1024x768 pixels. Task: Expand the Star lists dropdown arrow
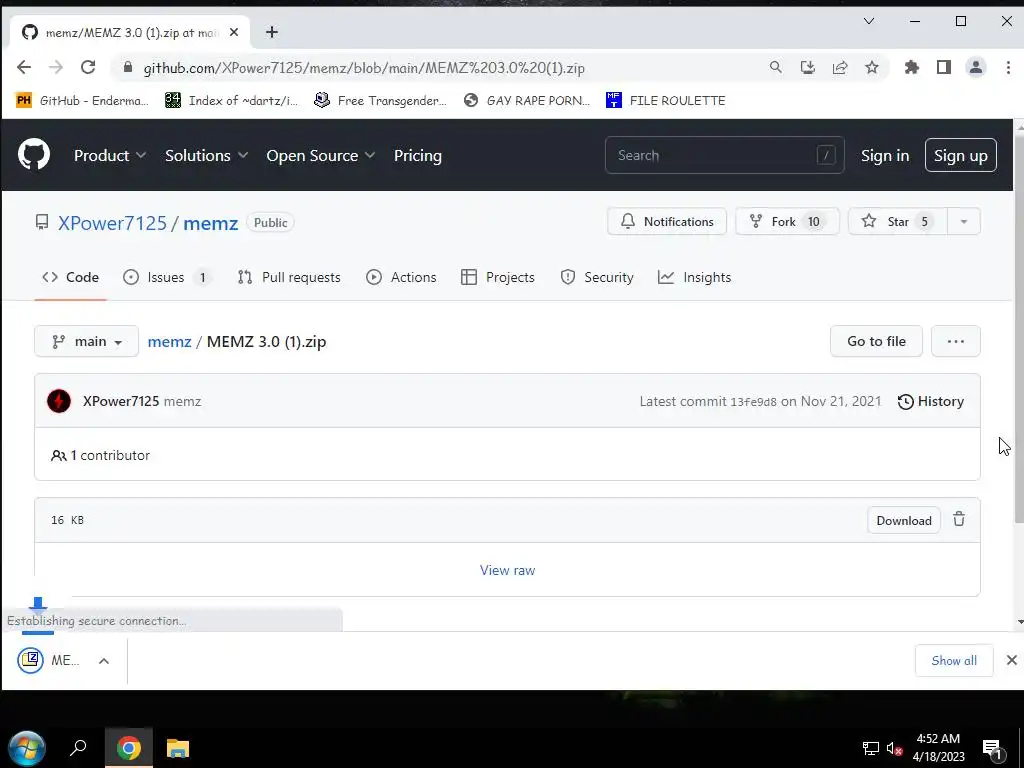tap(963, 221)
